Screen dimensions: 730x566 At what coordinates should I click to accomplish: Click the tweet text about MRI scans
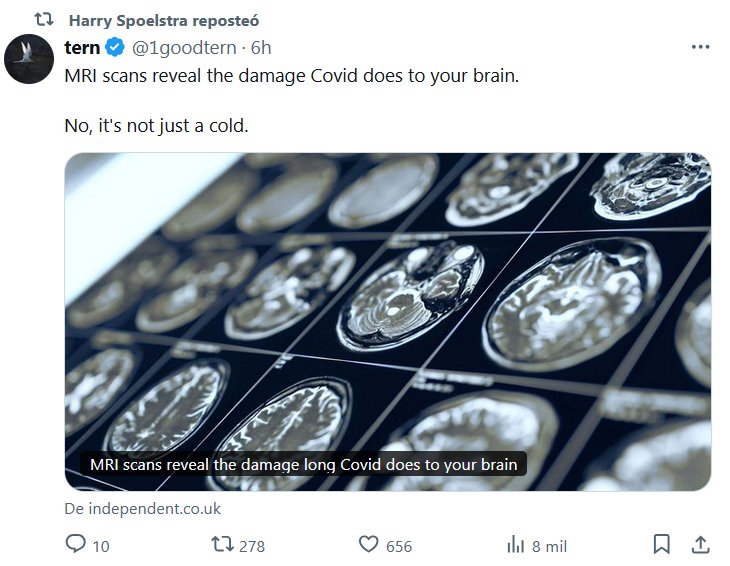pyautogui.click(x=292, y=76)
